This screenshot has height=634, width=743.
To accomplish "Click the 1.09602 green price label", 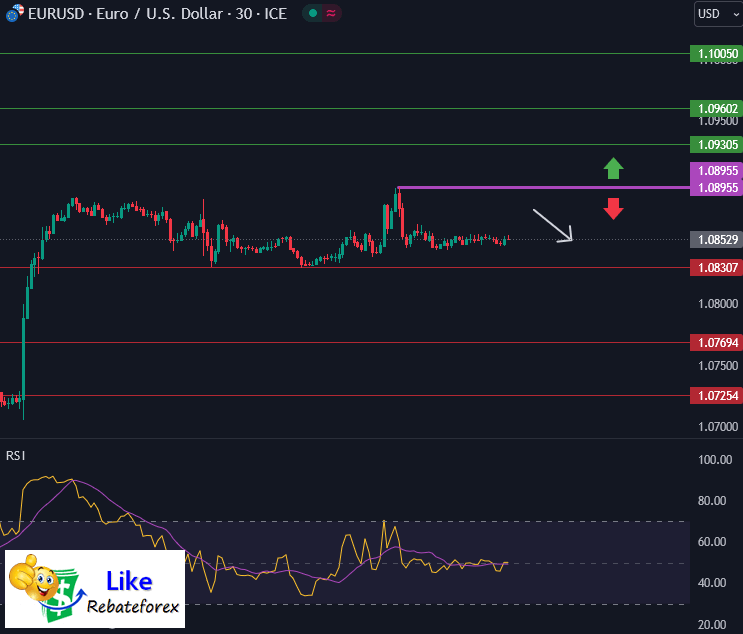I will click(715, 108).
